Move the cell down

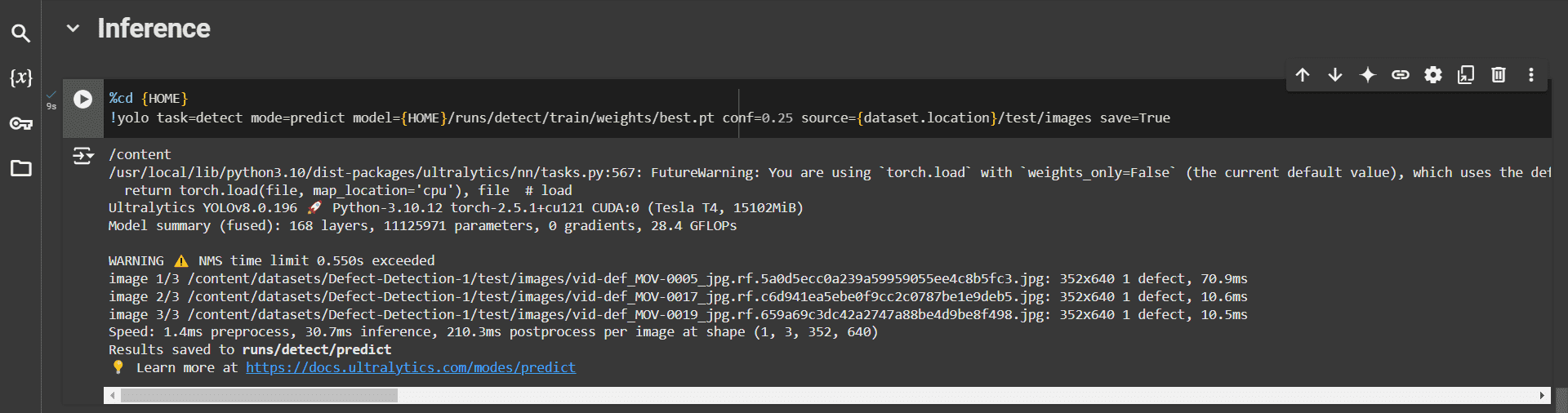tap(1335, 75)
